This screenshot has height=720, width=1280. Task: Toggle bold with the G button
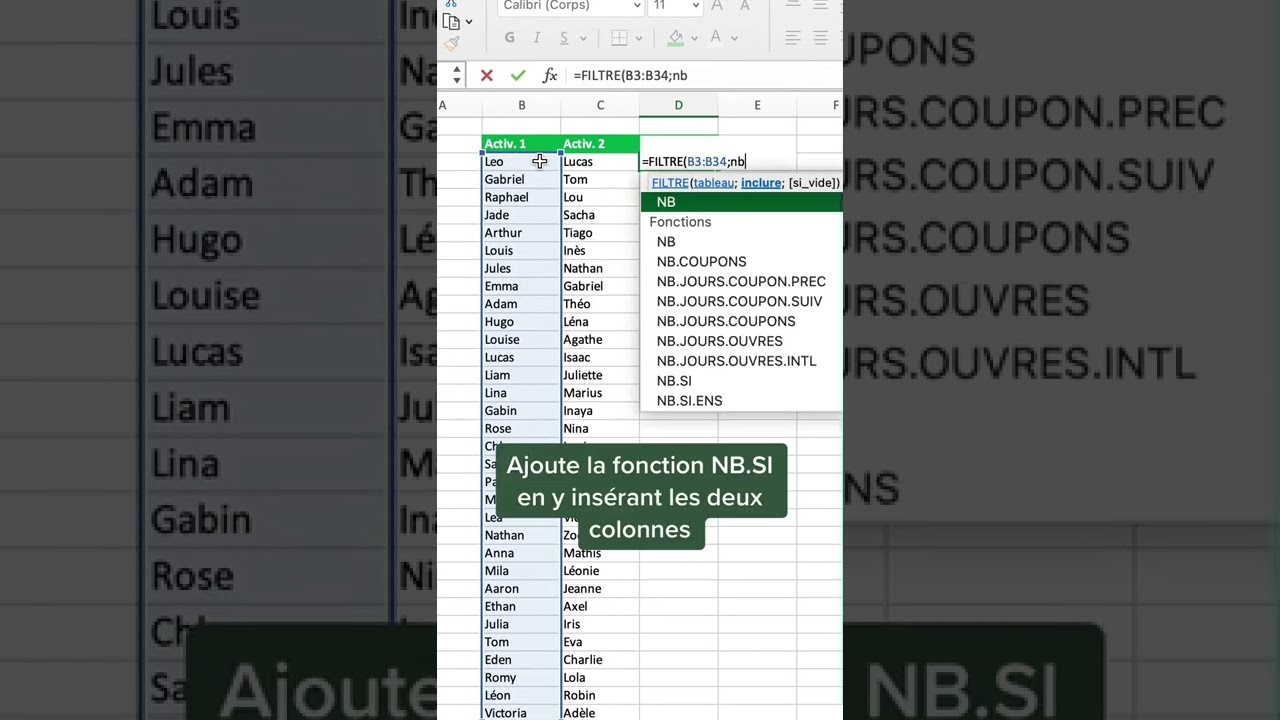510,38
